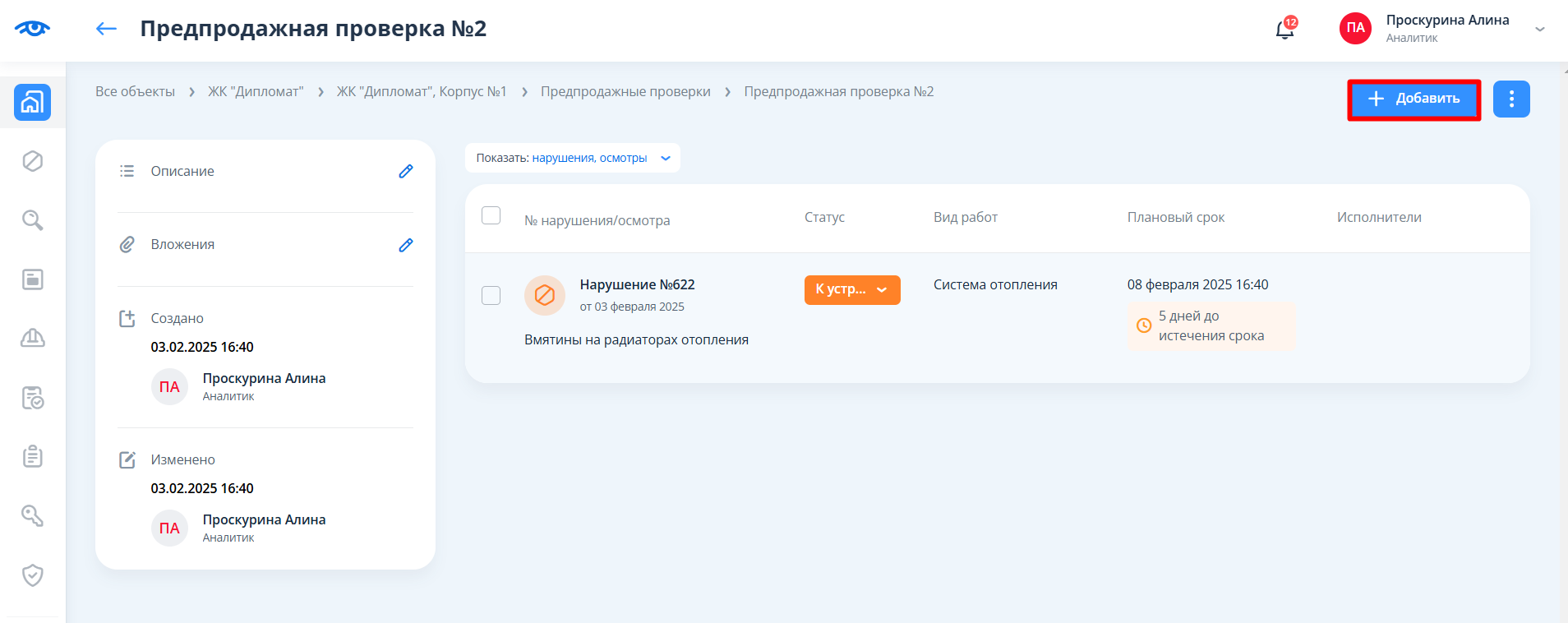The height and width of the screenshot is (623, 1568).
Task: Navigate to the Предпродажные проверки breadcrumb
Action: point(625,91)
